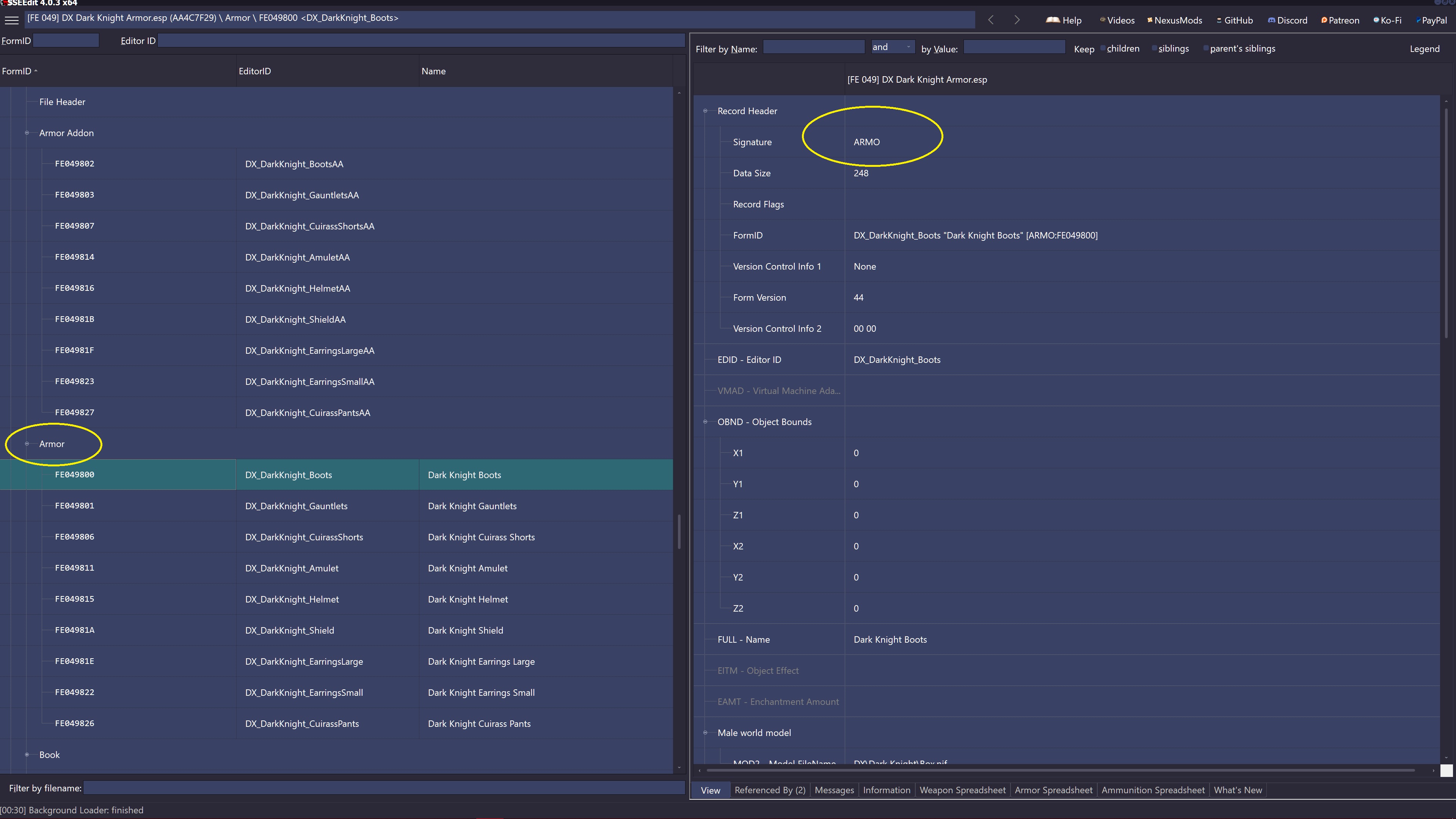Select record DX_DarkKnight_EarringsSmallAA
The image size is (1456, 819).
[x=336, y=381]
